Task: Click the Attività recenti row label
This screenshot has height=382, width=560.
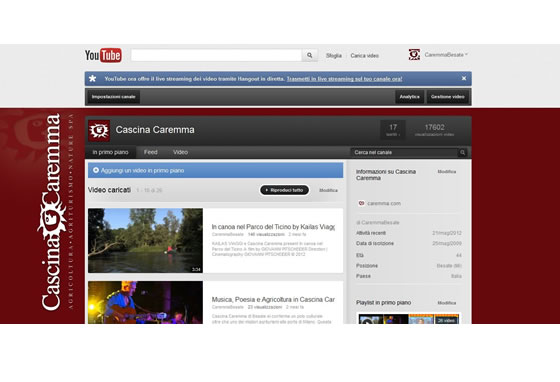Action: (x=371, y=233)
